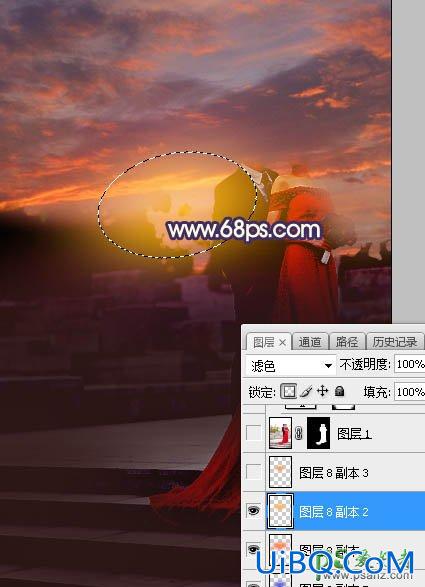Show the hidden 图层 1 layer

click(x=253, y=433)
